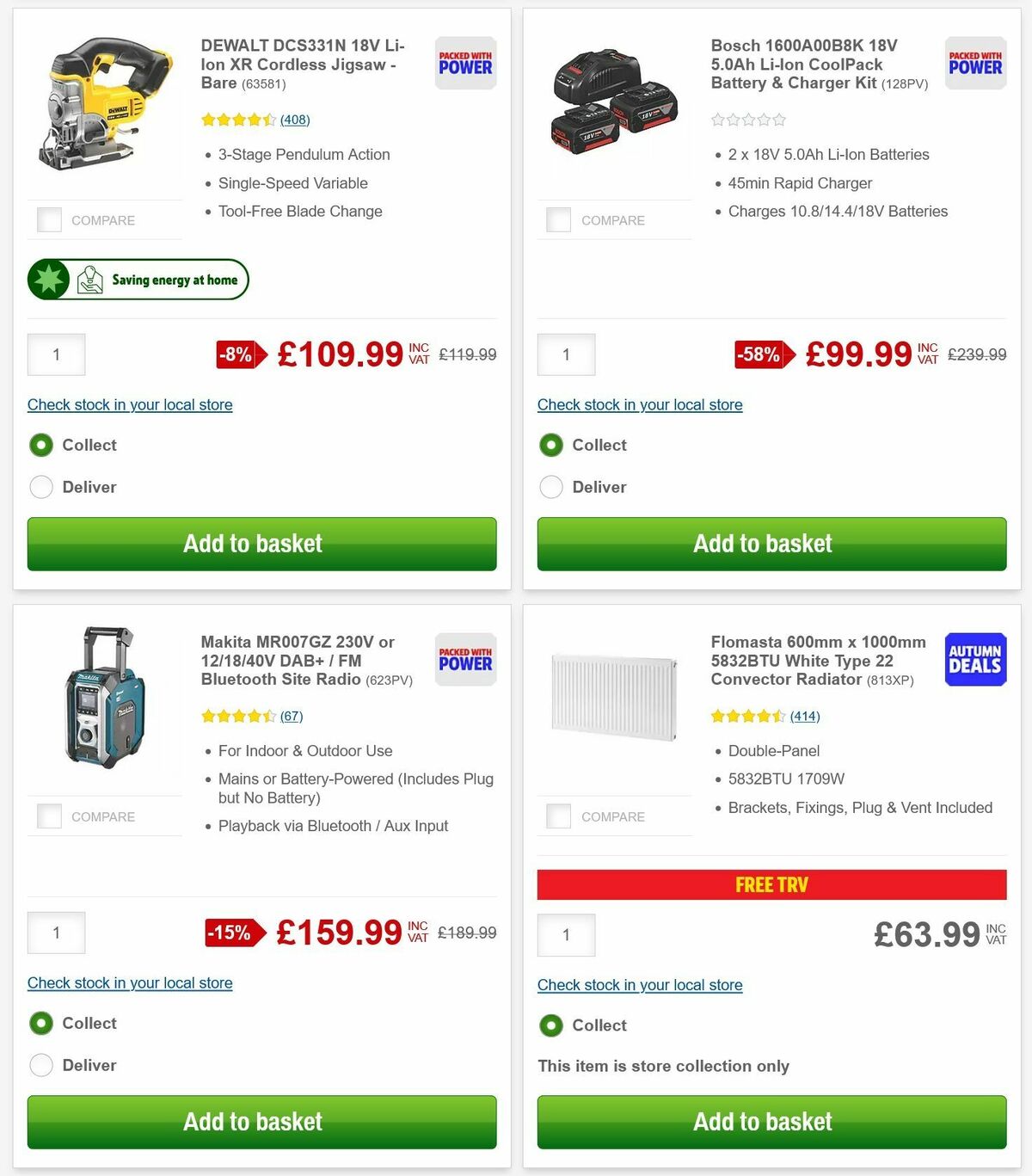This screenshot has width=1032, height=1176.
Task: Click the Autumn Deals badge on Flomasta radiator
Action: (x=975, y=659)
